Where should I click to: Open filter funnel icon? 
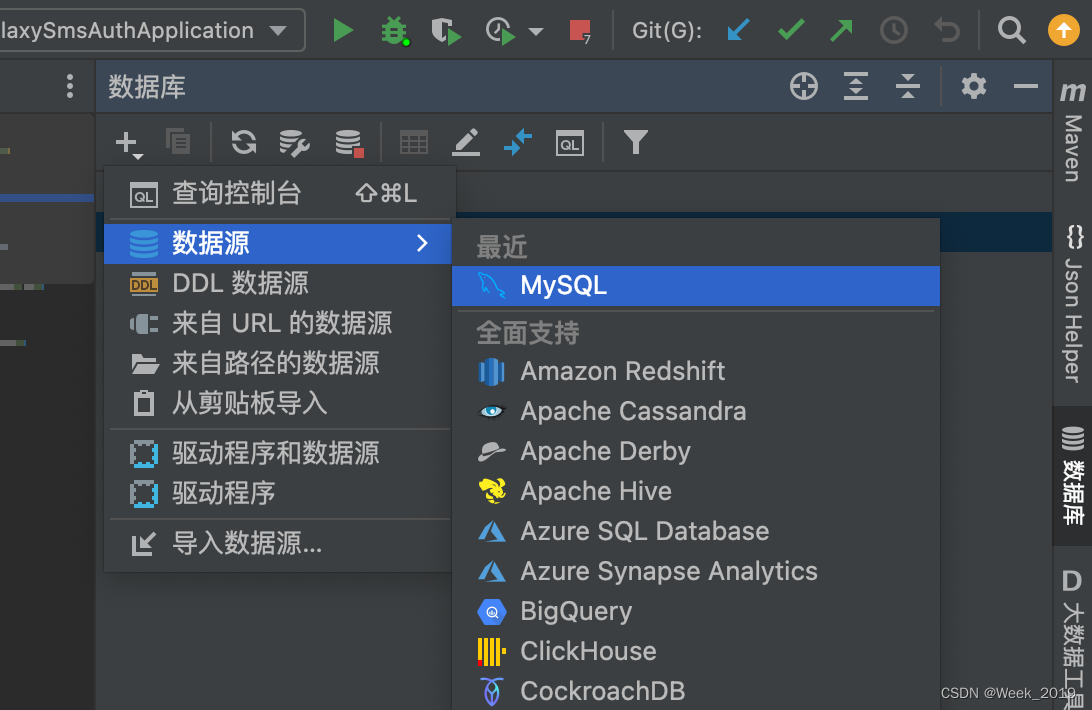pyautogui.click(x=636, y=142)
